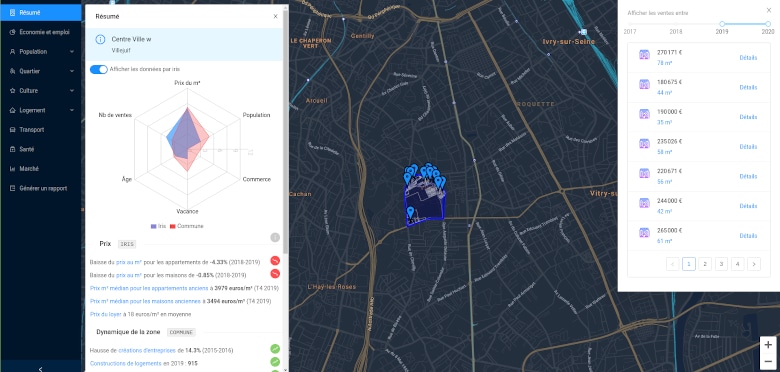Toggle Iris legend series in radar chart
This screenshot has width=780, height=372.
tap(158, 226)
